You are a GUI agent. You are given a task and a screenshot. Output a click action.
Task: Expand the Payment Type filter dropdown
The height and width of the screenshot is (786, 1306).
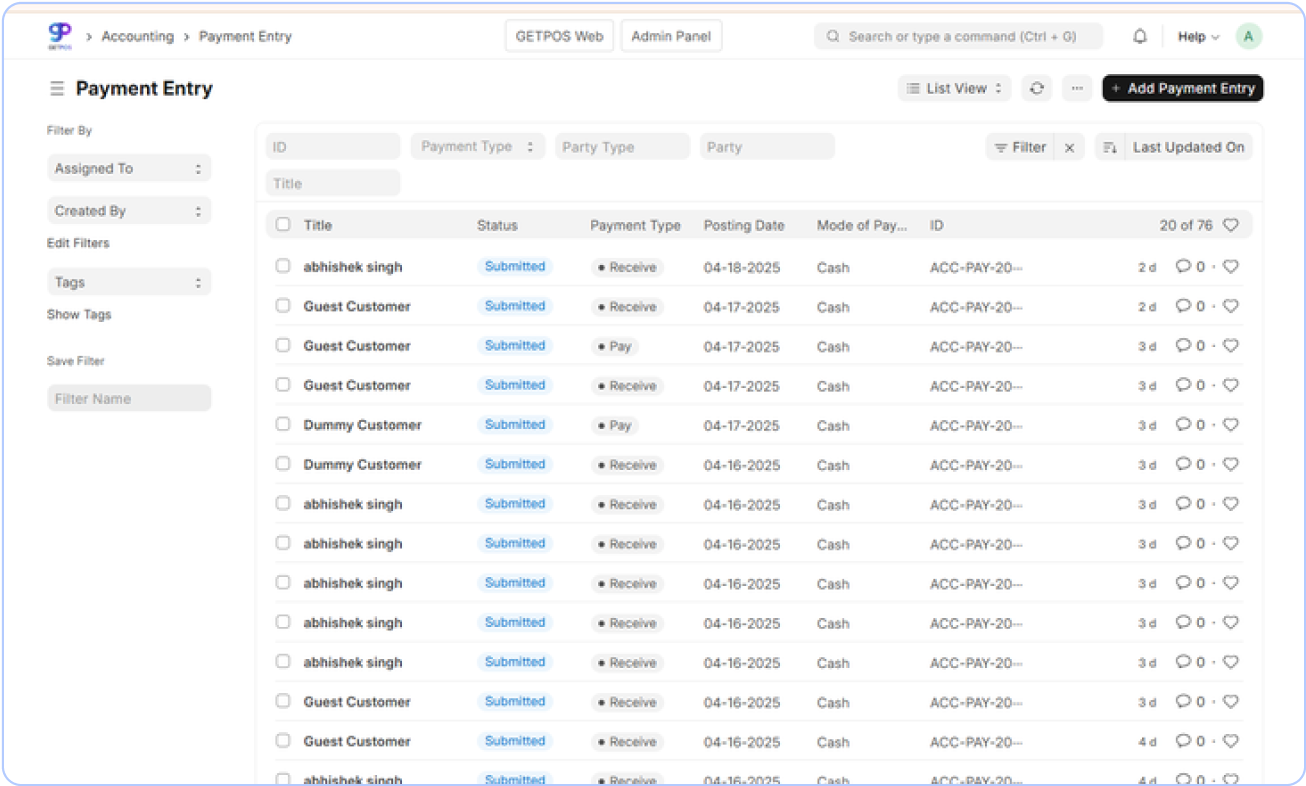click(478, 147)
